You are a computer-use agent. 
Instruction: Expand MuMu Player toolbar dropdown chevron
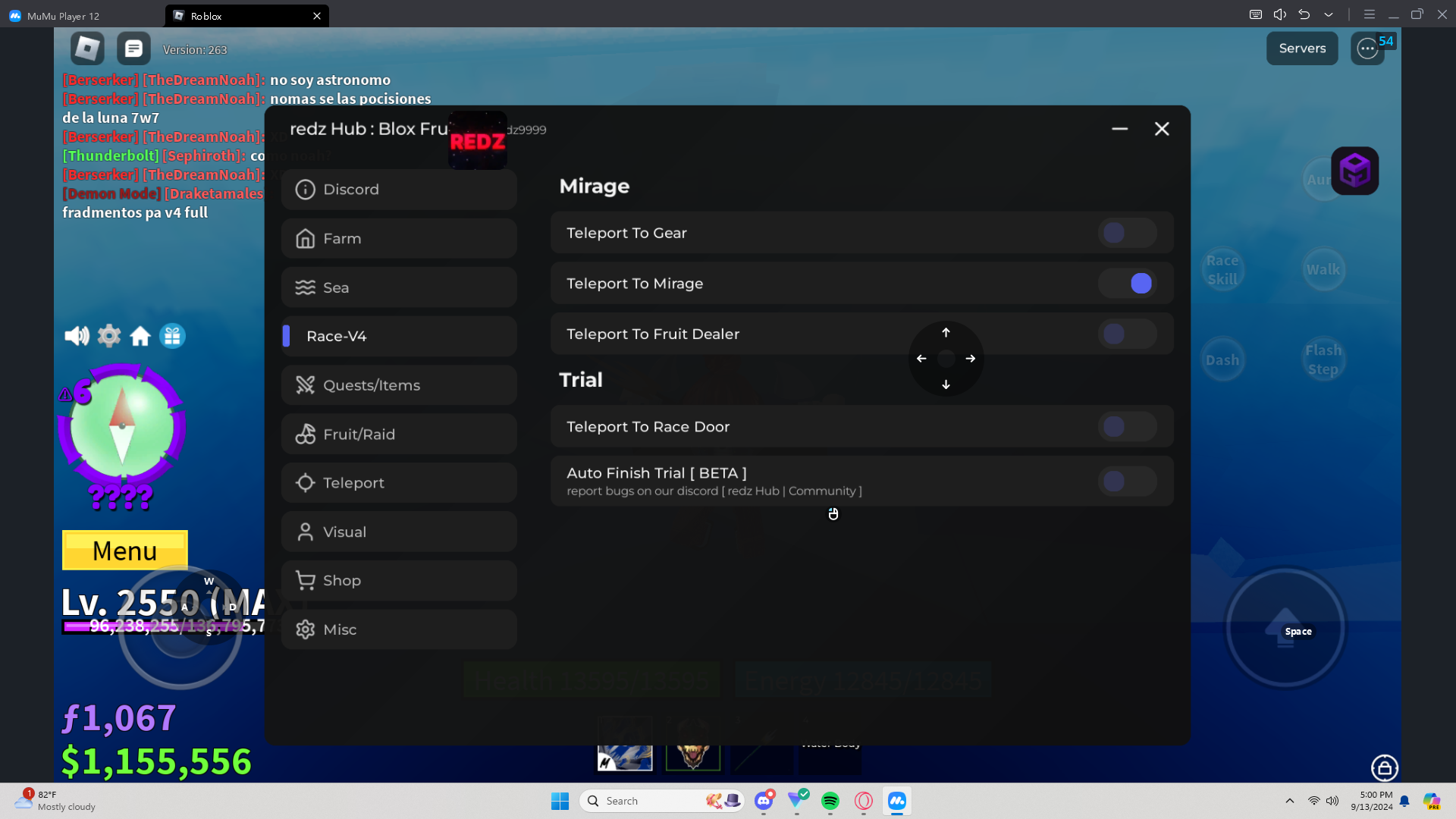[x=1329, y=14]
